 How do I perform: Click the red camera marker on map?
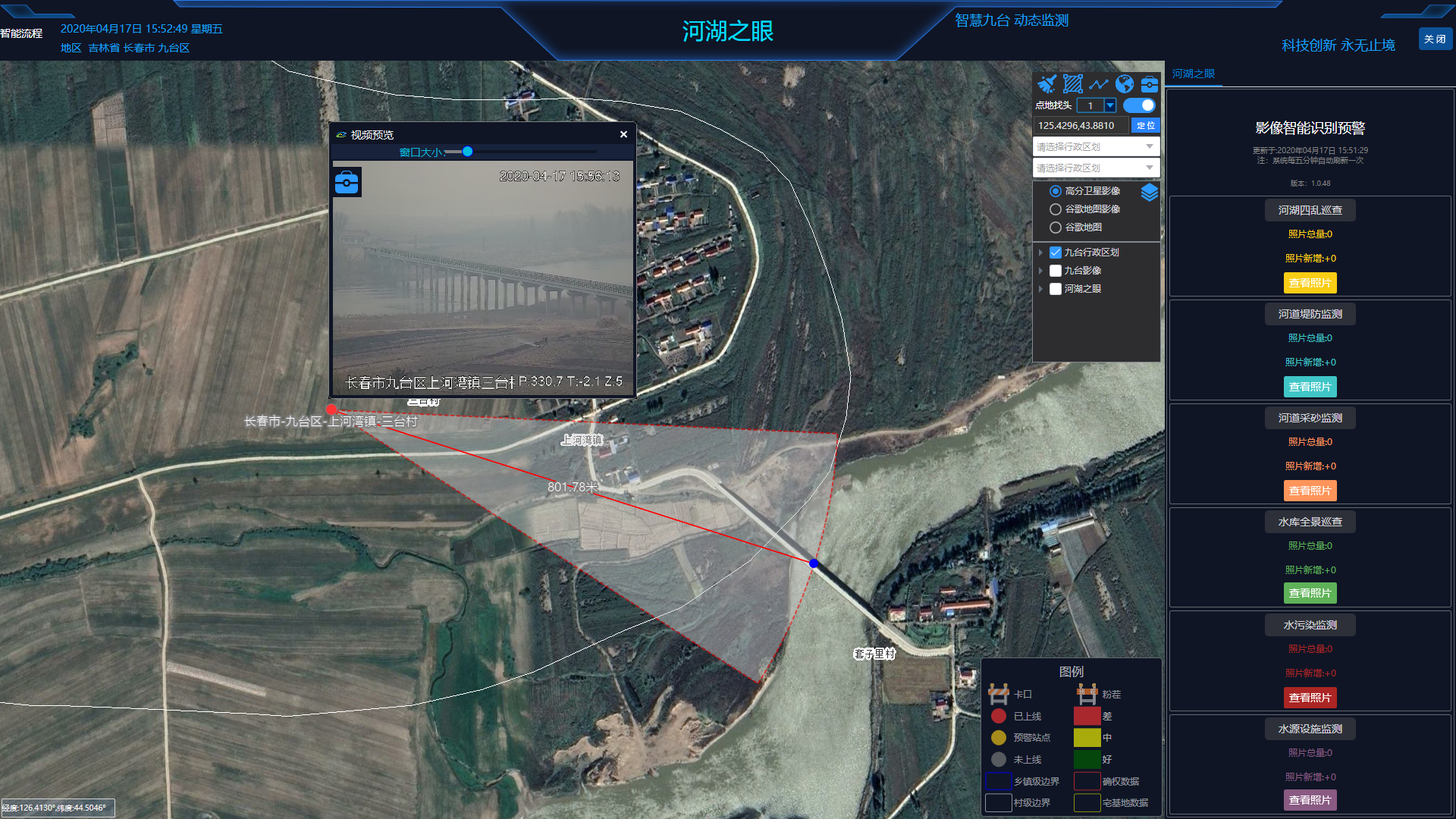[331, 409]
